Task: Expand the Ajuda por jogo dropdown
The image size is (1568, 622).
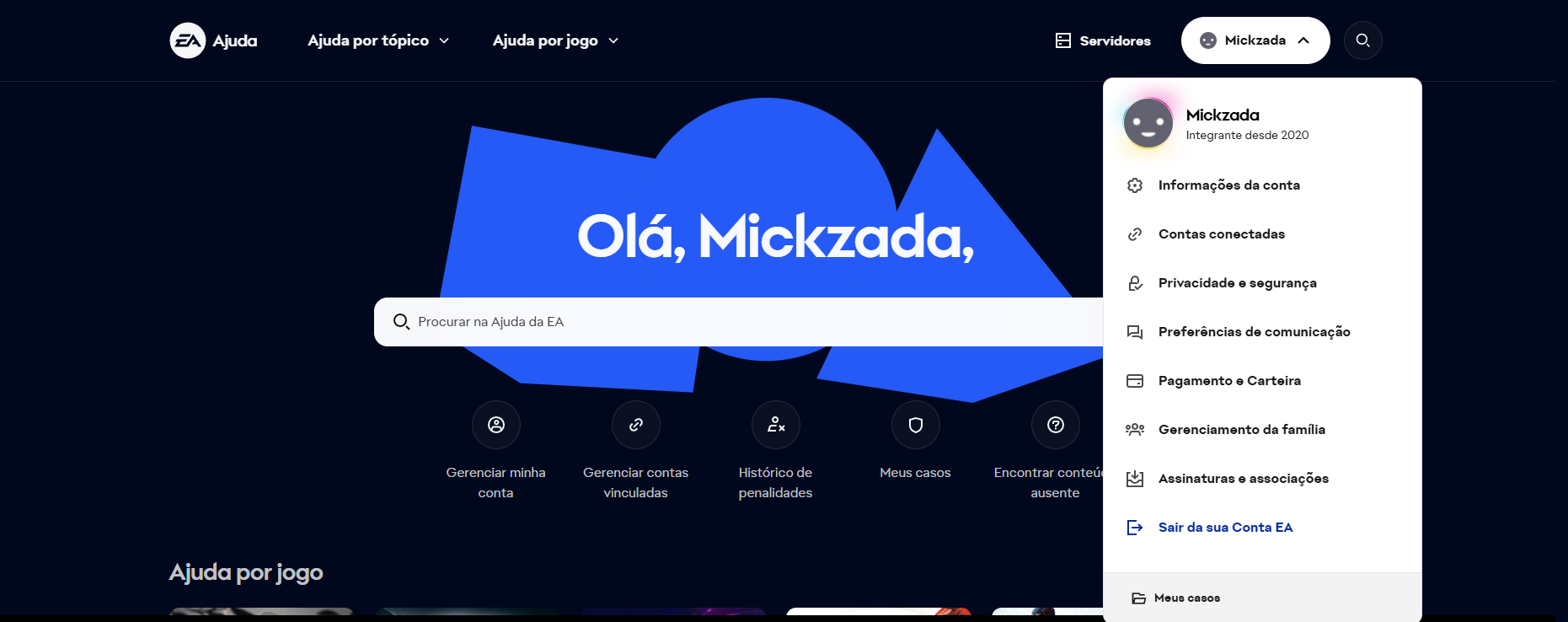Action: (555, 40)
